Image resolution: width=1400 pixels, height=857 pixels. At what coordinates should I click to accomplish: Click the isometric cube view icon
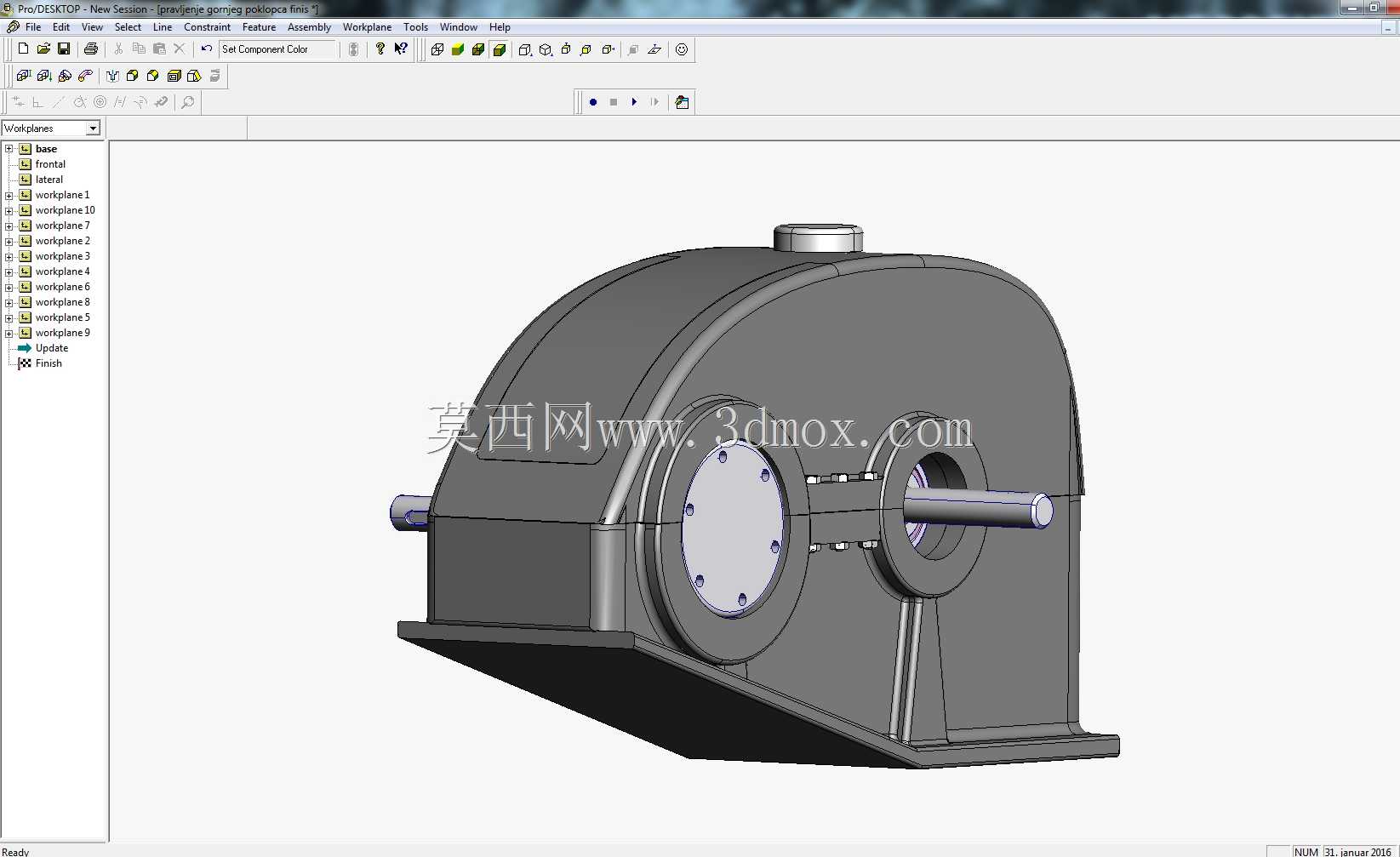(546, 49)
